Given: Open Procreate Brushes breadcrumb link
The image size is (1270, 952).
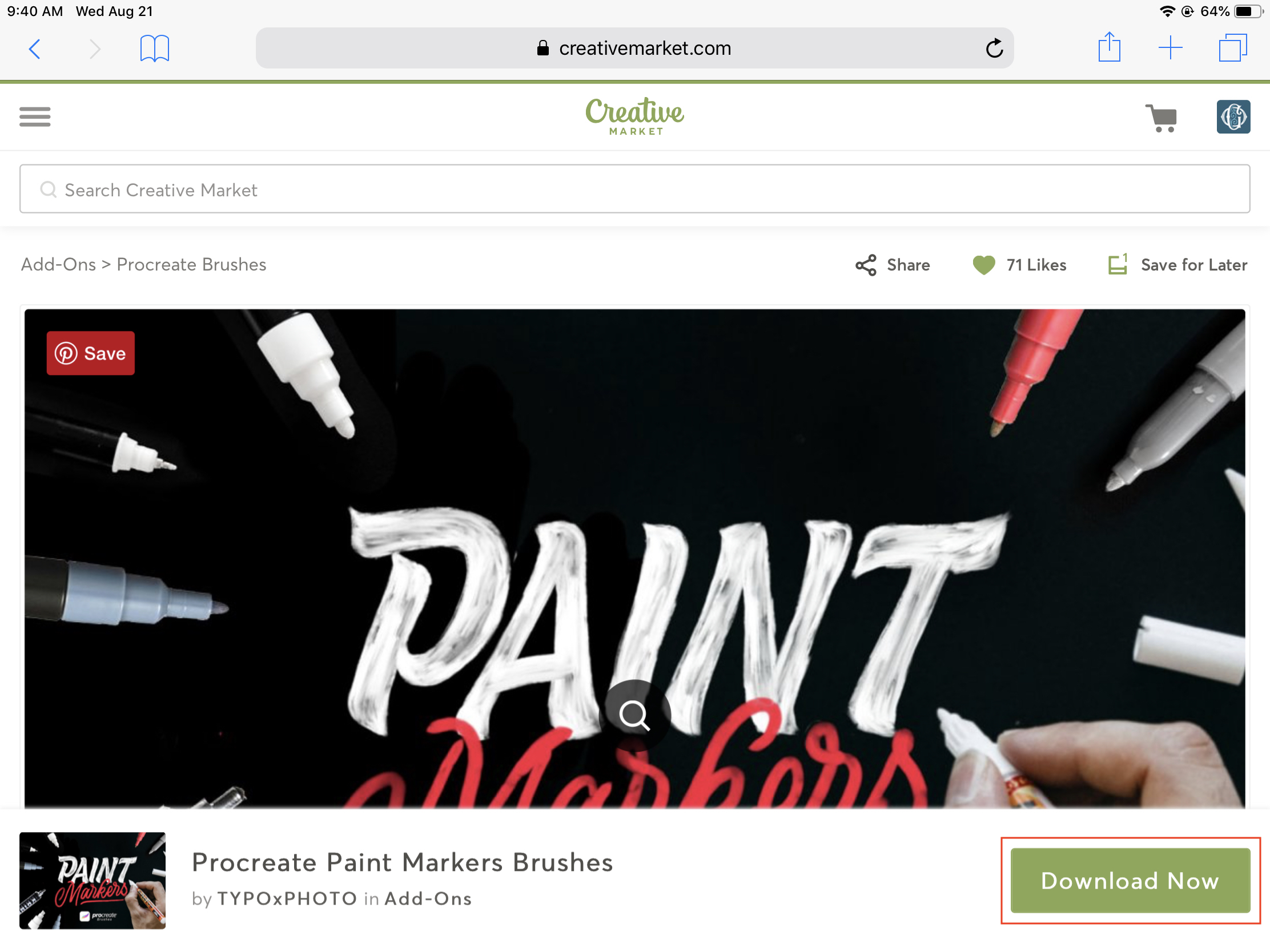Looking at the screenshot, I should pos(192,265).
